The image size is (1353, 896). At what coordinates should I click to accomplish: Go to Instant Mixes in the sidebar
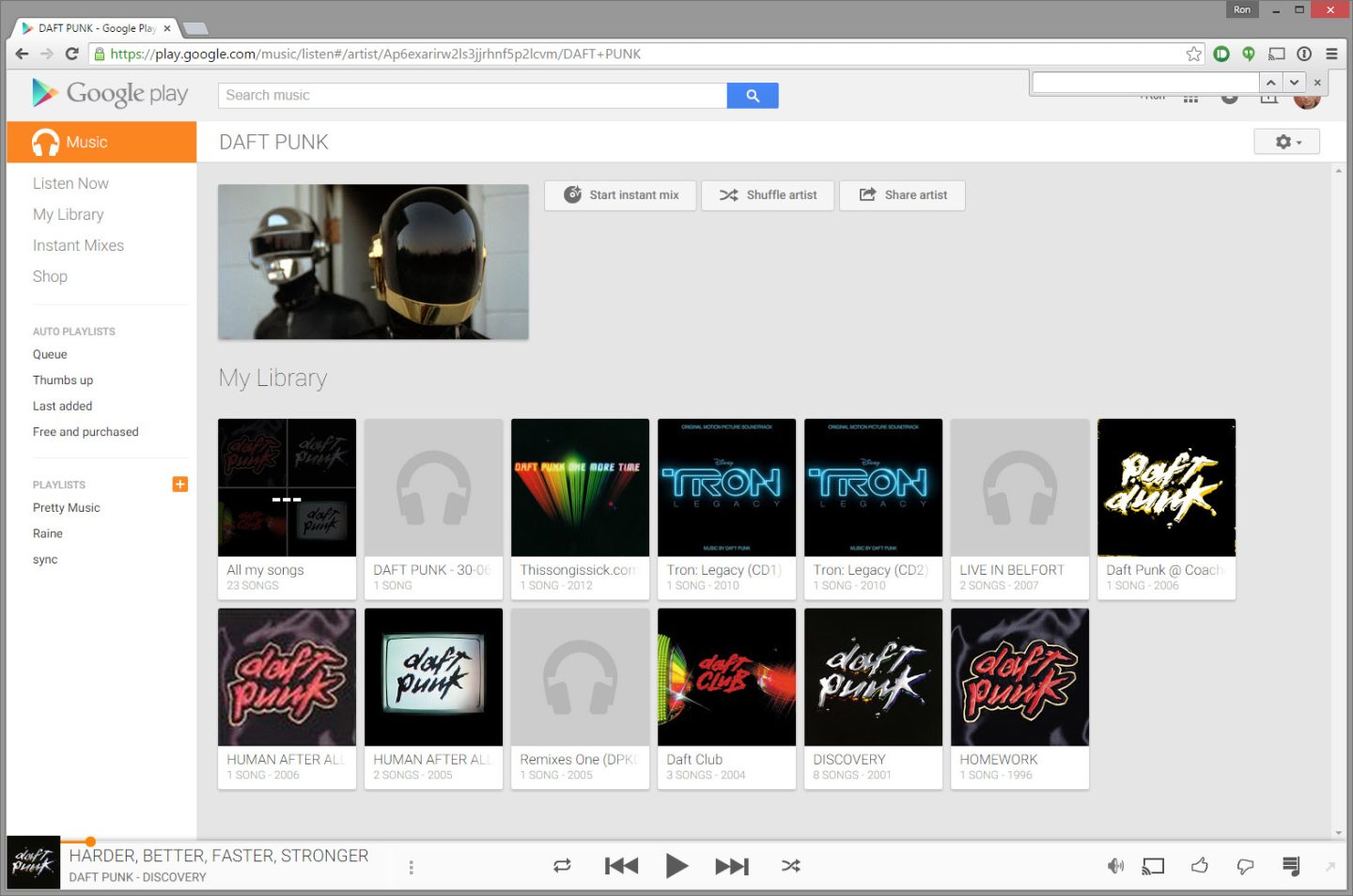click(78, 245)
